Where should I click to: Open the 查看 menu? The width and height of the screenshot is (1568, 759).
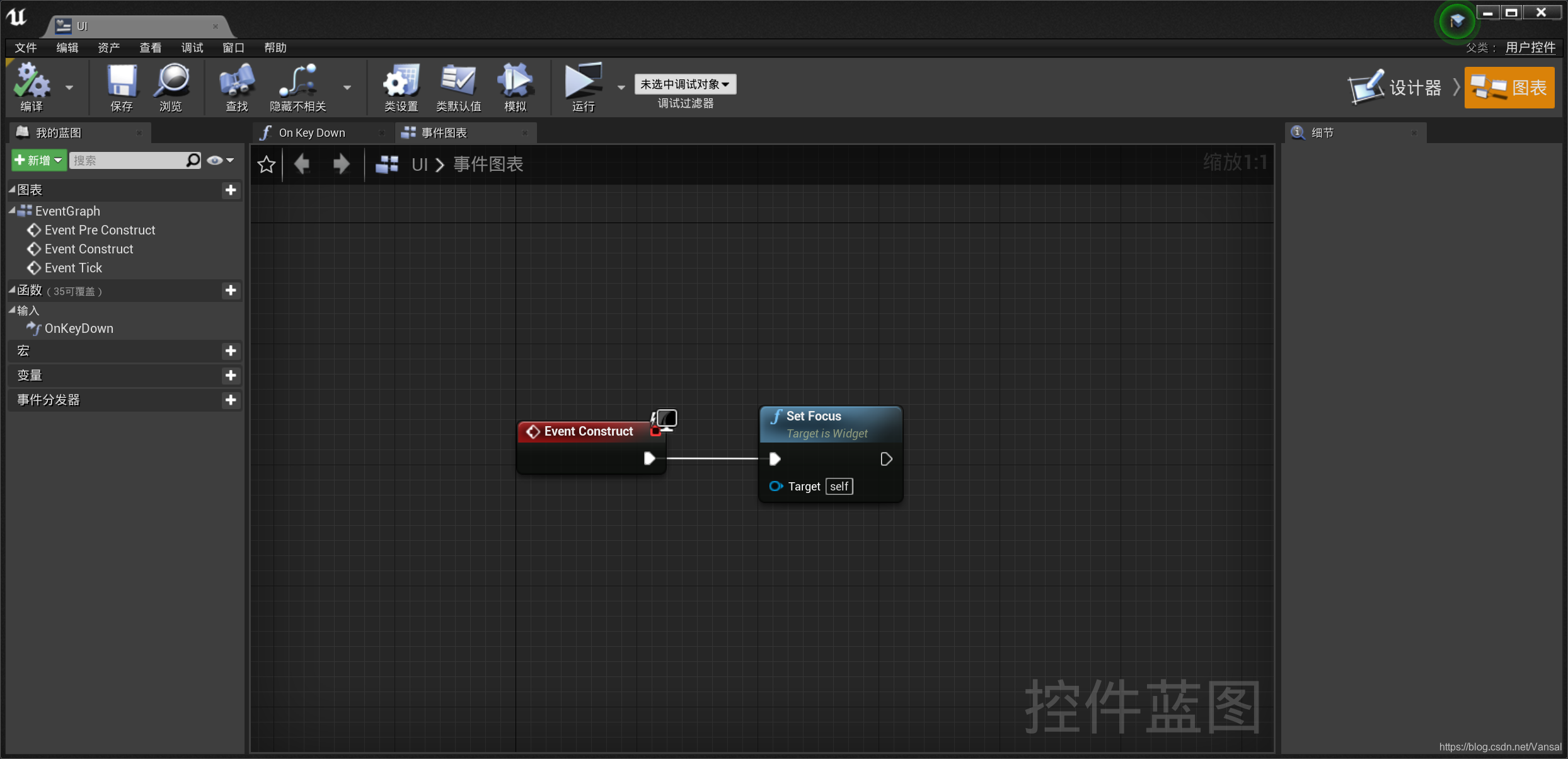tap(151, 48)
